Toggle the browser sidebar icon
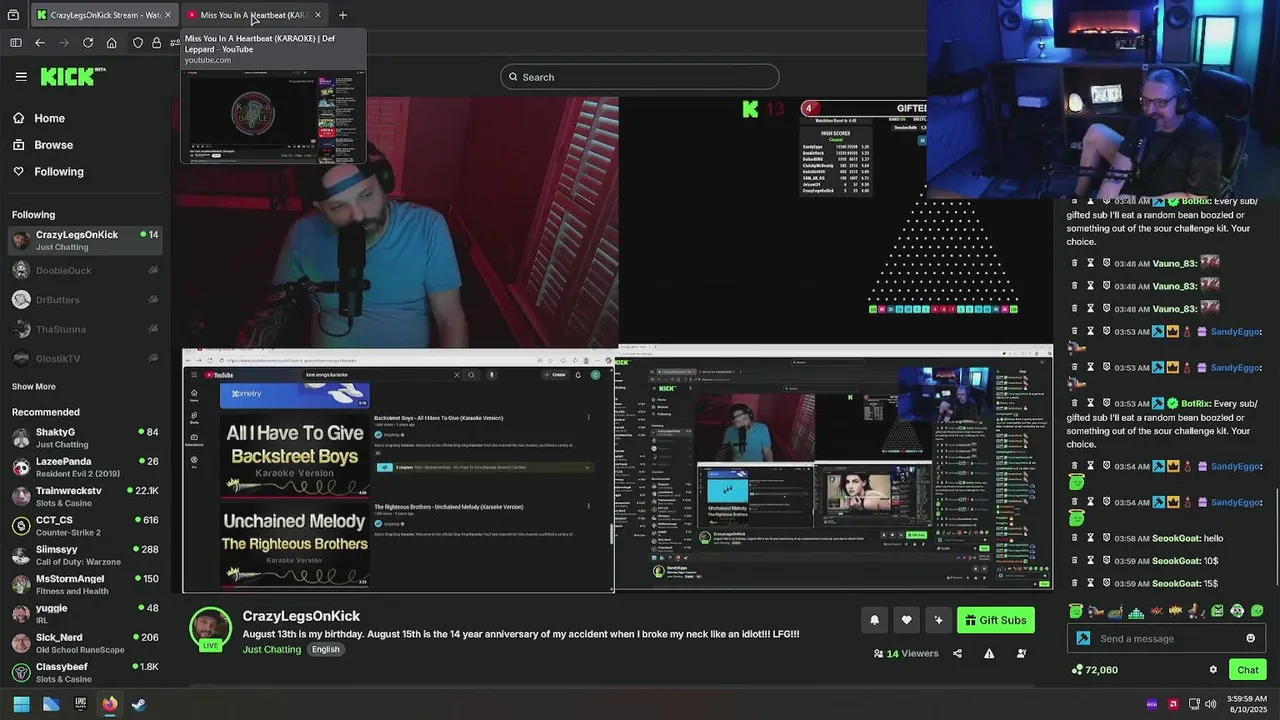Screen dimensions: 1280x720 [15, 43]
